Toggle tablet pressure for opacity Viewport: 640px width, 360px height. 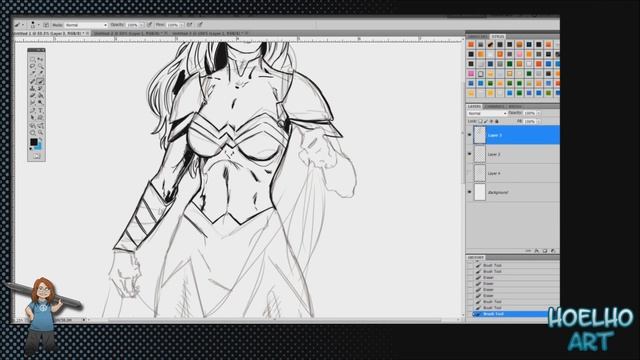point(149,25)
